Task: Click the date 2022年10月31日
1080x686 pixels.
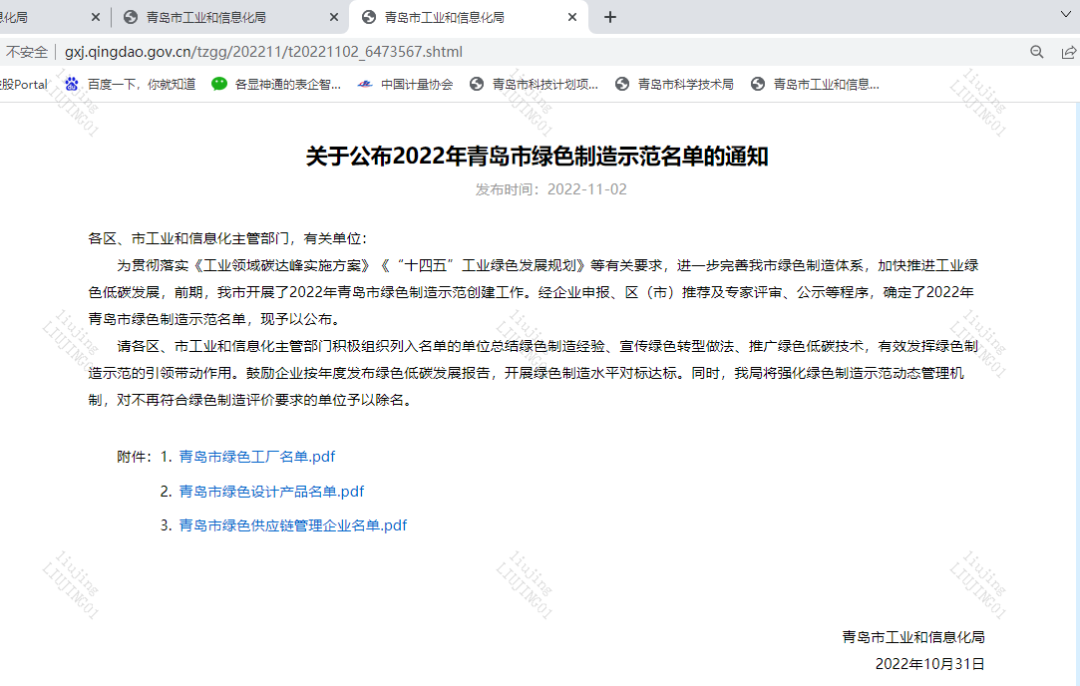Action: (x=929, y=664)
